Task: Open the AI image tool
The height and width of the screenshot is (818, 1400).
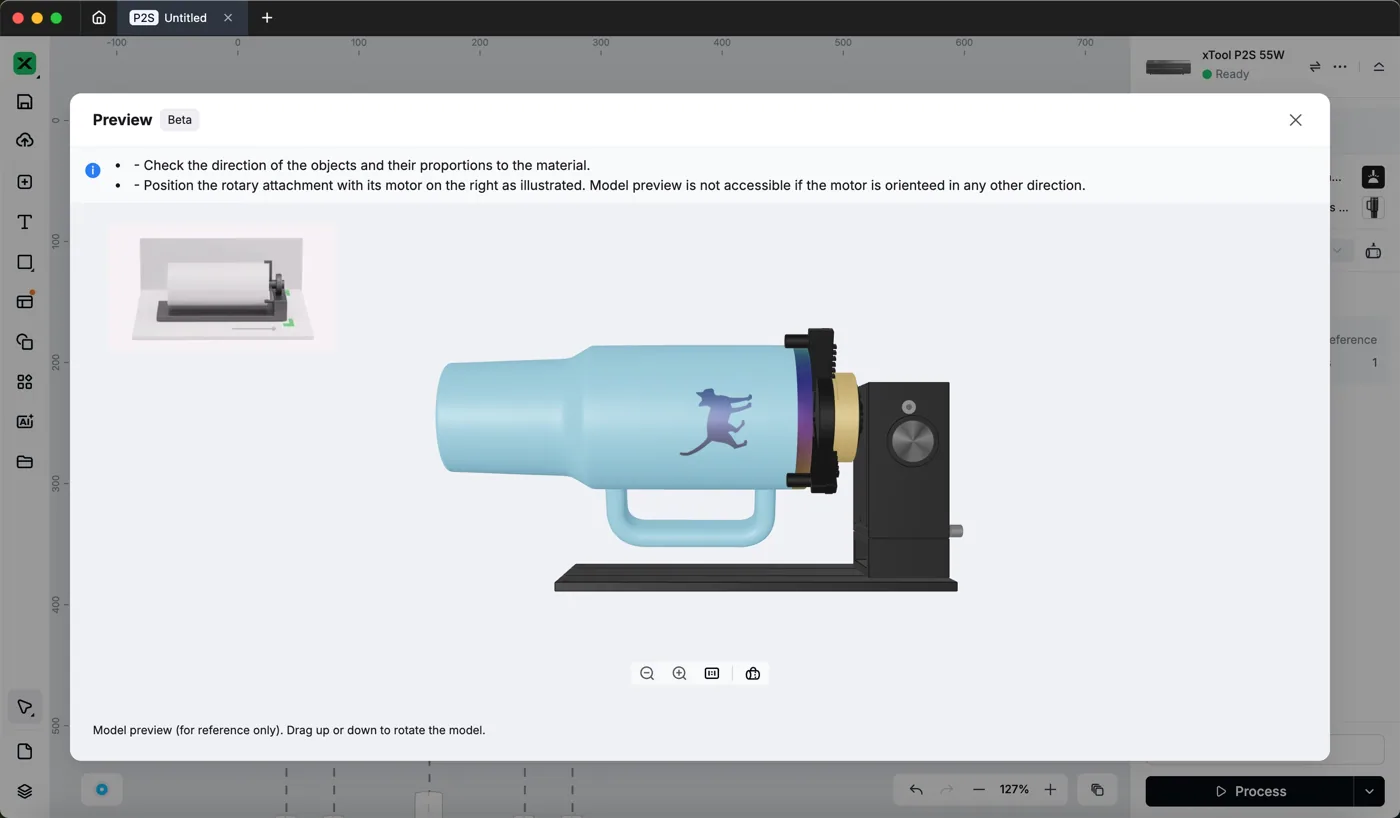Action: [25, 422]
